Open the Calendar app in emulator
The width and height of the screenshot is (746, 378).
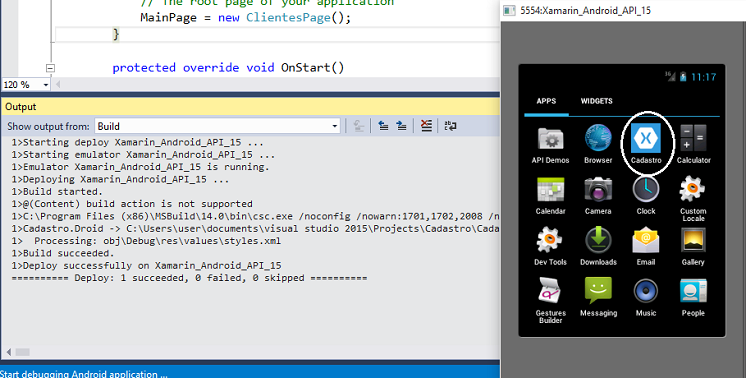click(x=550, y=195)
